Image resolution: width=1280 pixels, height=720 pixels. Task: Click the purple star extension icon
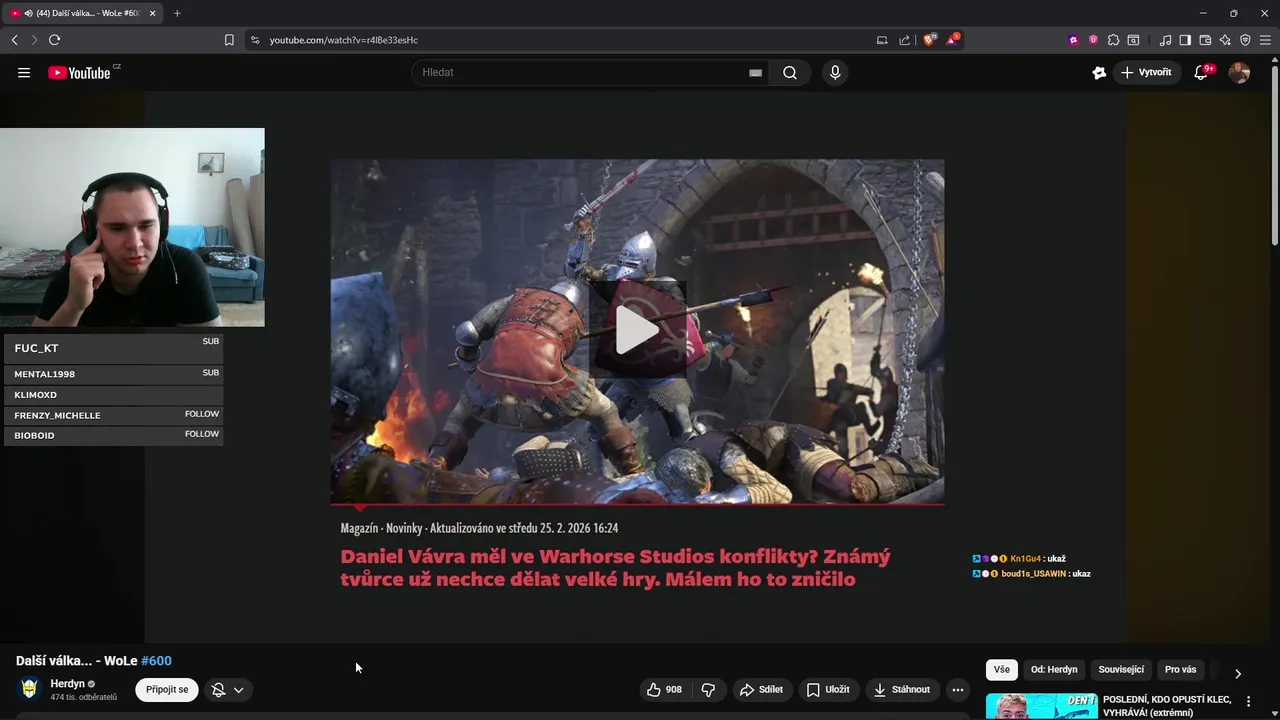(x=1074, y=40)
